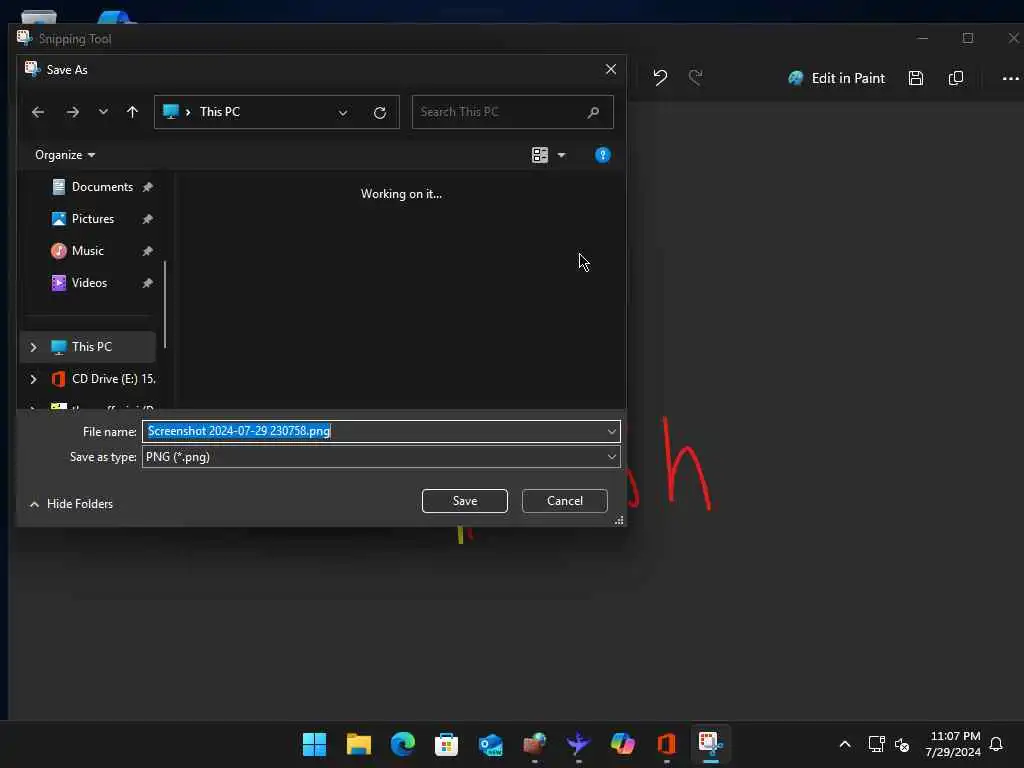Viewport: 1024px width, 768px height.
Task: Click the Save button
Action: [464, 501]
